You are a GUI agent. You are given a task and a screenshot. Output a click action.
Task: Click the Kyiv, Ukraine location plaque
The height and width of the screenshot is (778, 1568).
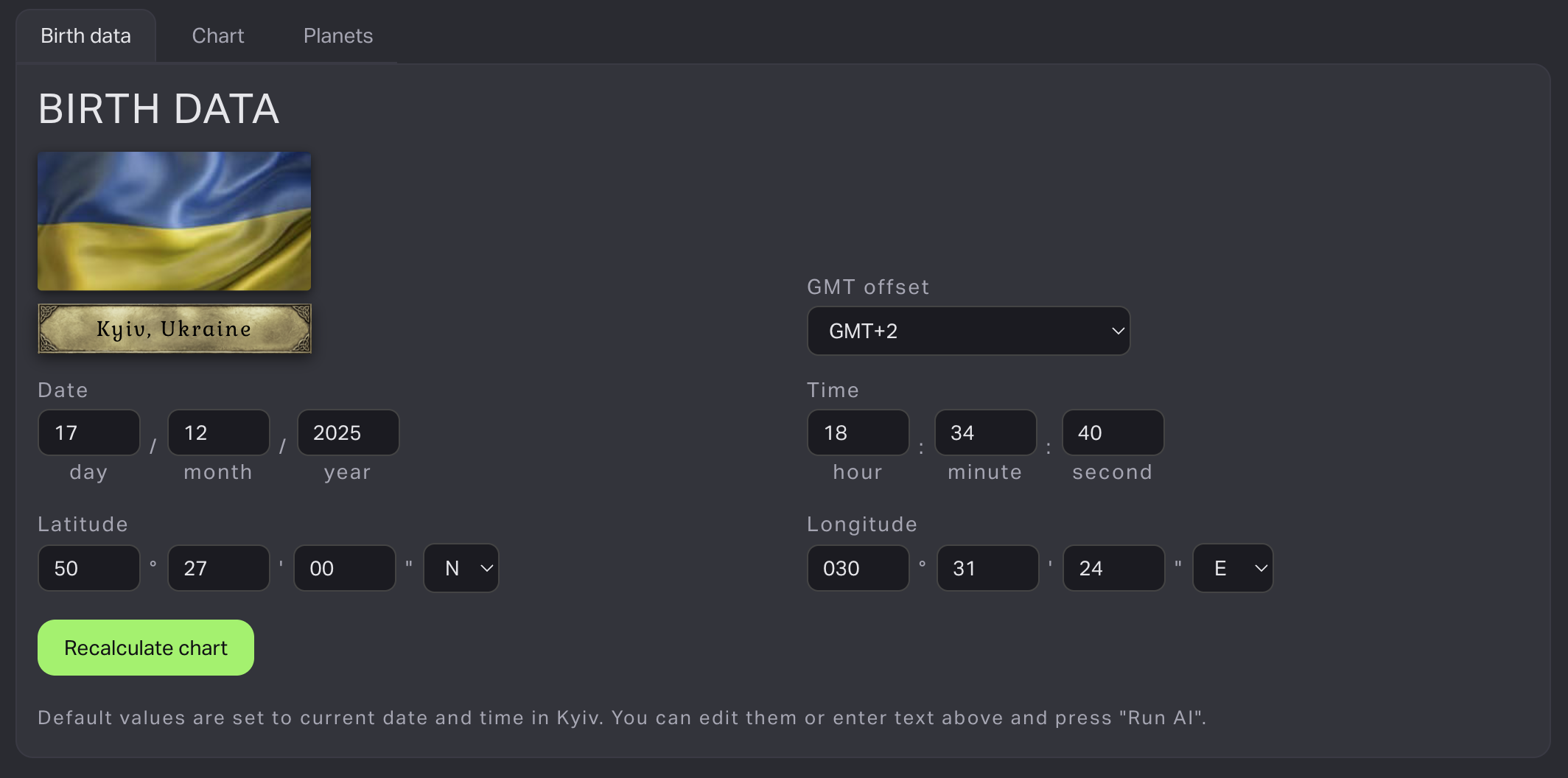pos(174,329)
